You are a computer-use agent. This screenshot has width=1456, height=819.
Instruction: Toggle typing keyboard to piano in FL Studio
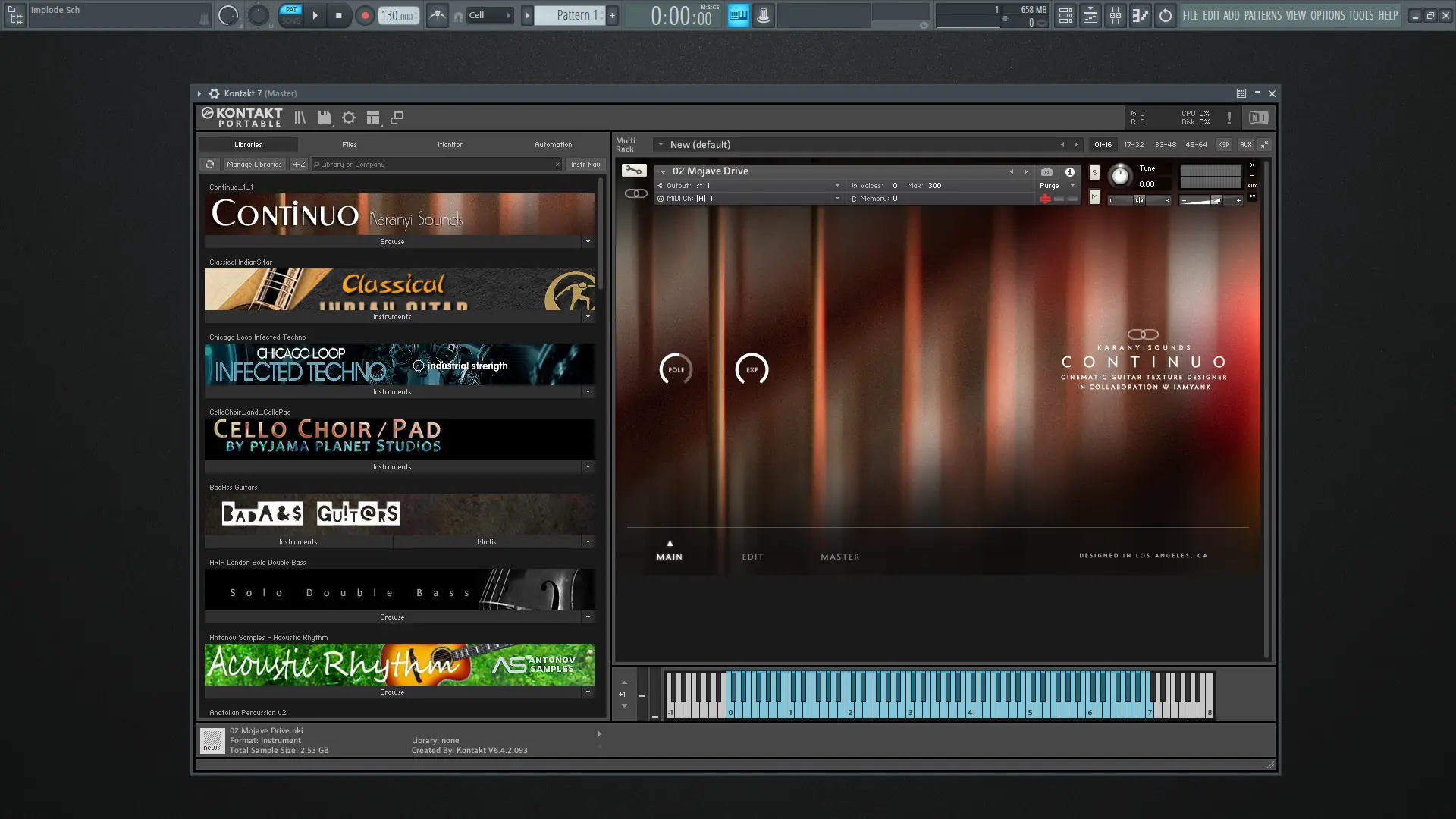738,14
